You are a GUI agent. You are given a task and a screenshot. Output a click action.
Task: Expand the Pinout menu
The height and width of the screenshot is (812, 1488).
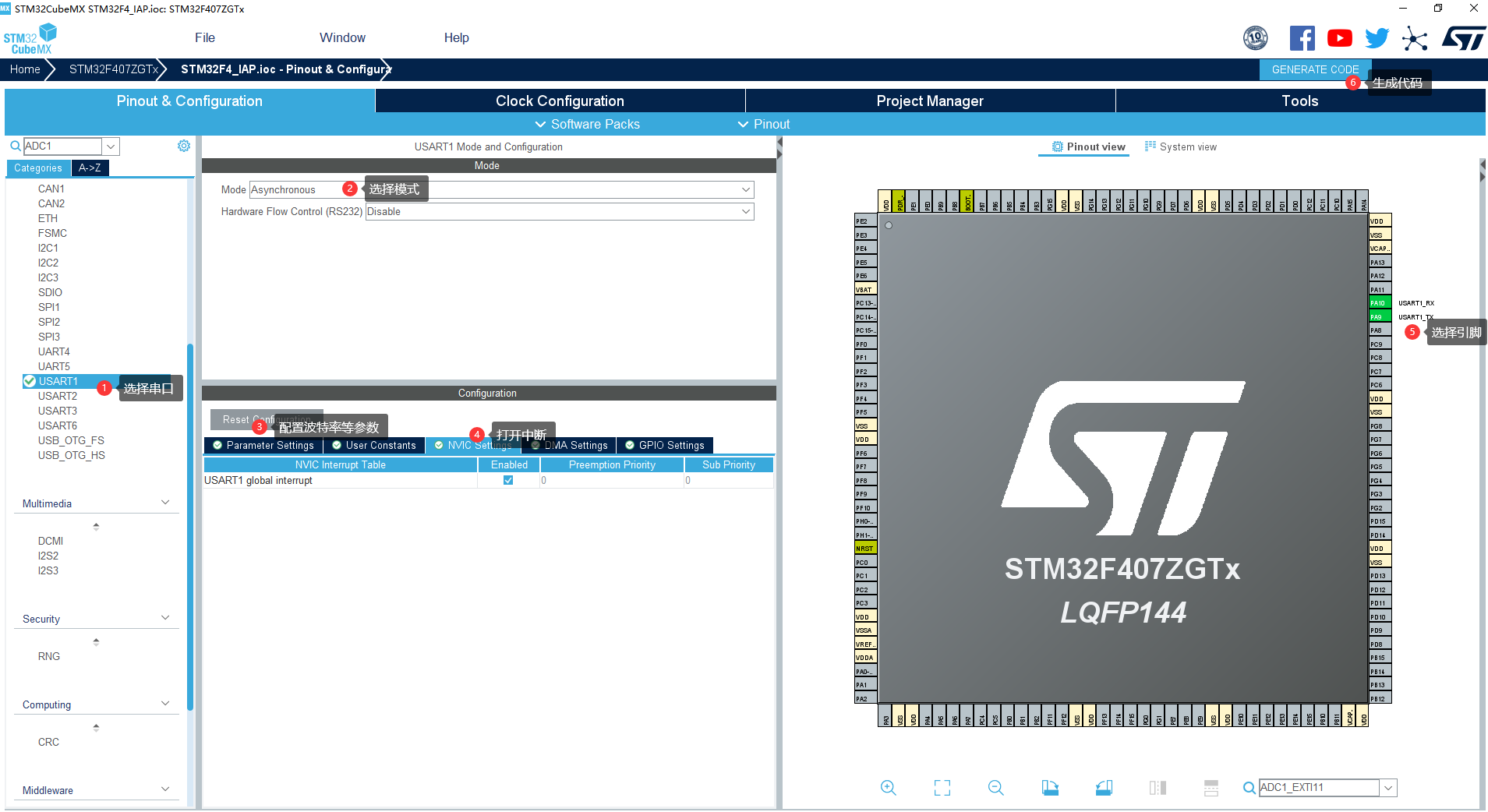pyautogui.click(x=764, y=124)
